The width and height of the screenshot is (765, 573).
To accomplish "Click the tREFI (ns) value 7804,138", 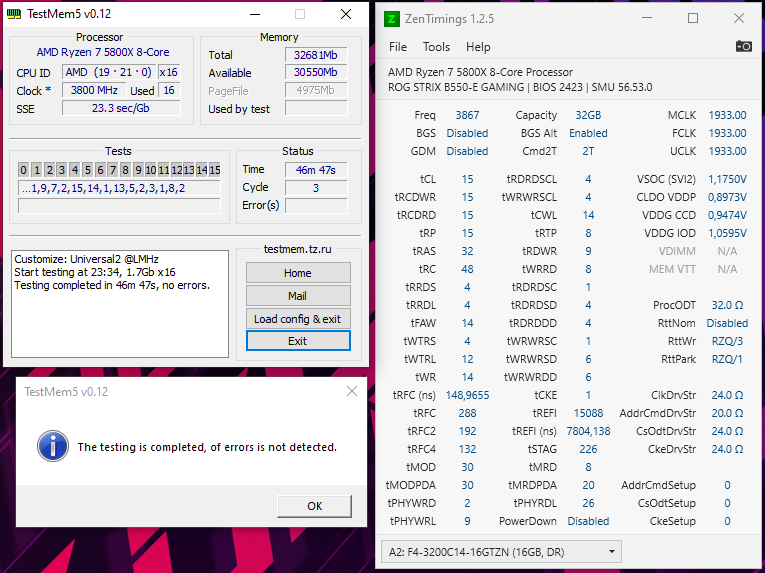I will coord(588,431).
